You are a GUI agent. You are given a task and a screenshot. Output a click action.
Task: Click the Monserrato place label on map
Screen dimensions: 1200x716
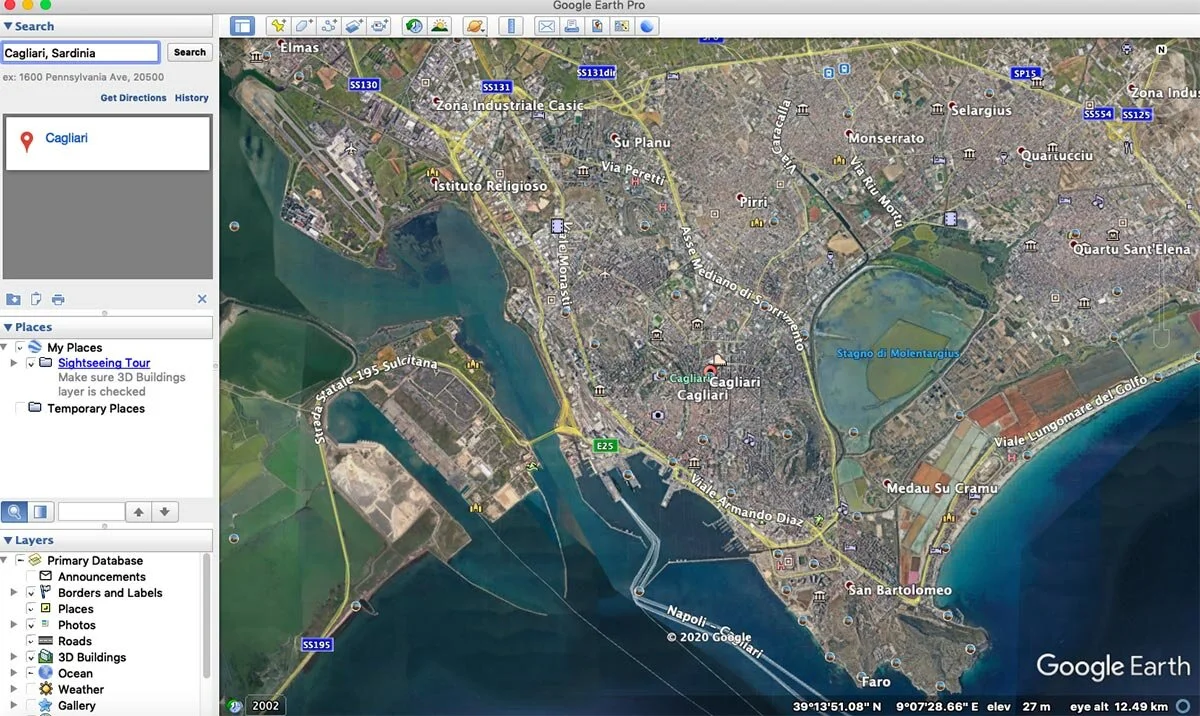[x=887, y=137]
